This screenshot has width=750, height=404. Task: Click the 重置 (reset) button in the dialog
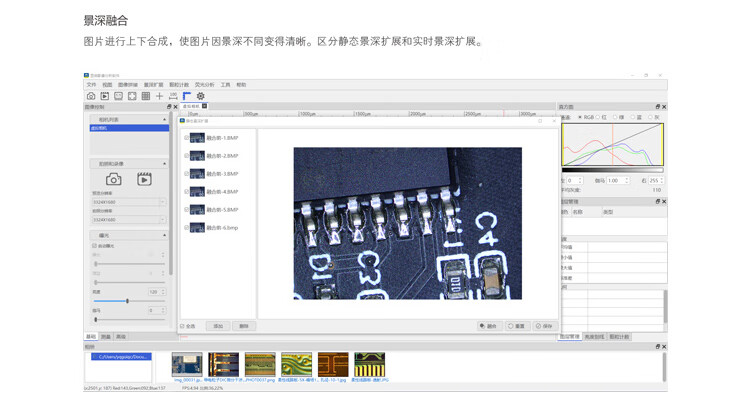(517, 326)
